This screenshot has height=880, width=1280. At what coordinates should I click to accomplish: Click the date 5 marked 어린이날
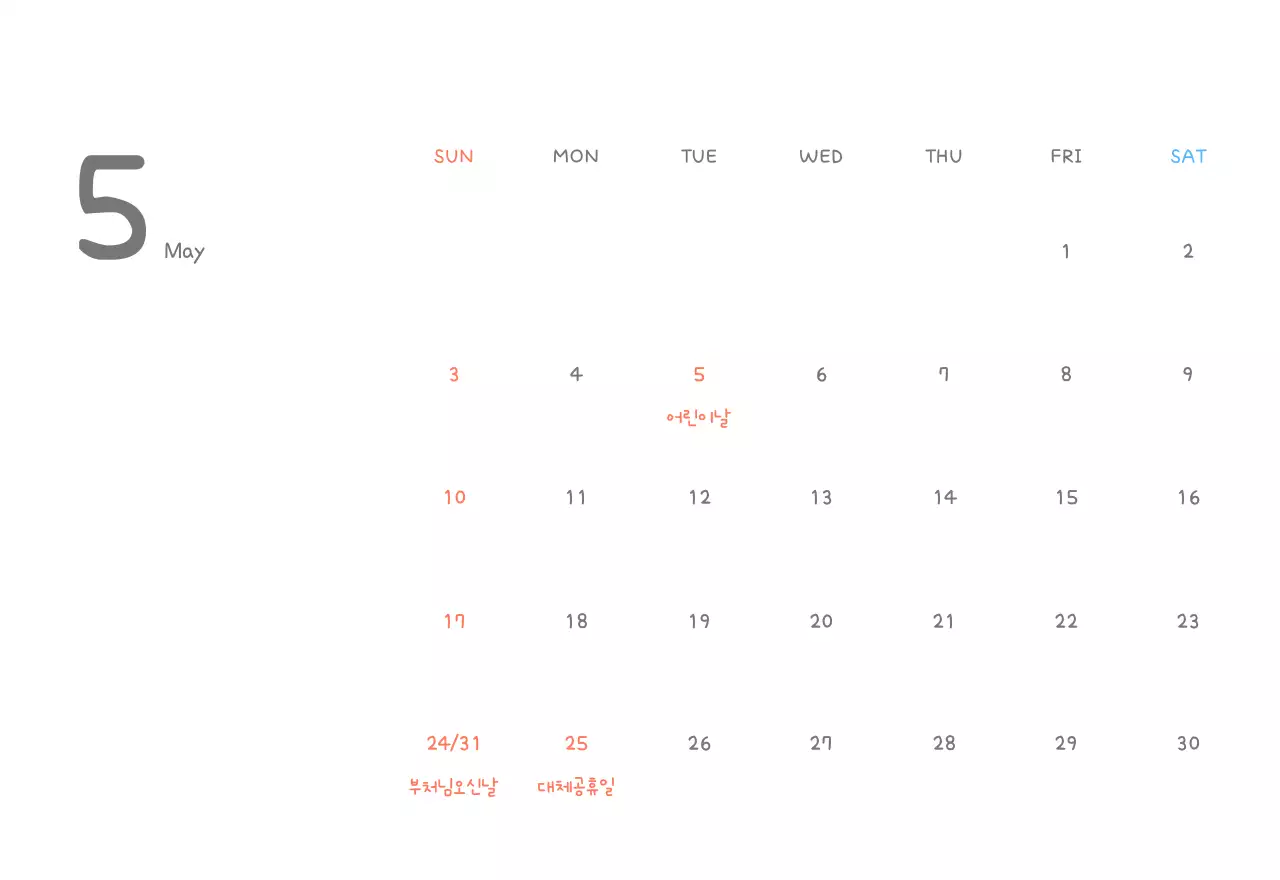699,375
